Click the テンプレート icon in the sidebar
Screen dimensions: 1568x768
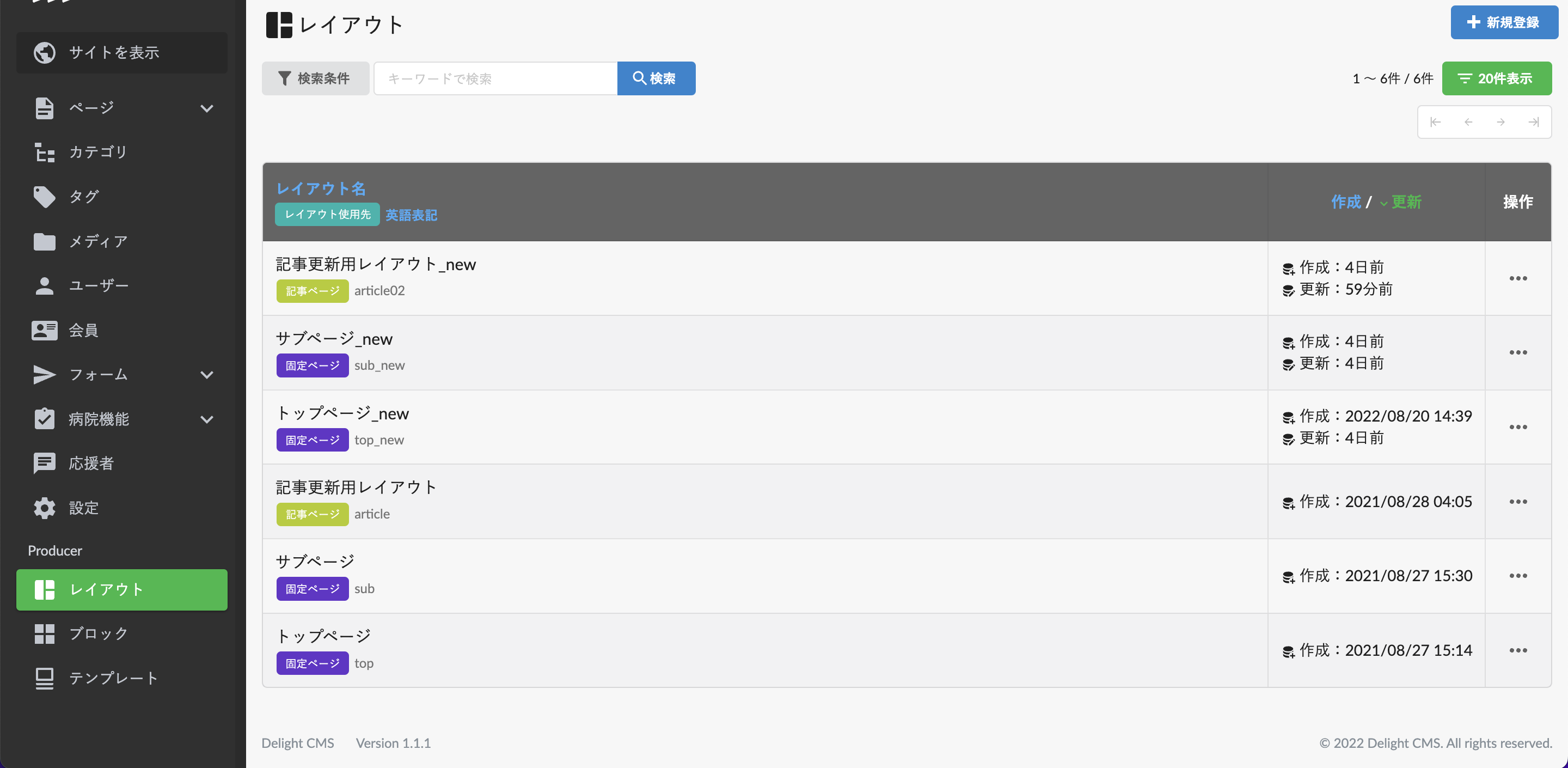coord(45,678)
